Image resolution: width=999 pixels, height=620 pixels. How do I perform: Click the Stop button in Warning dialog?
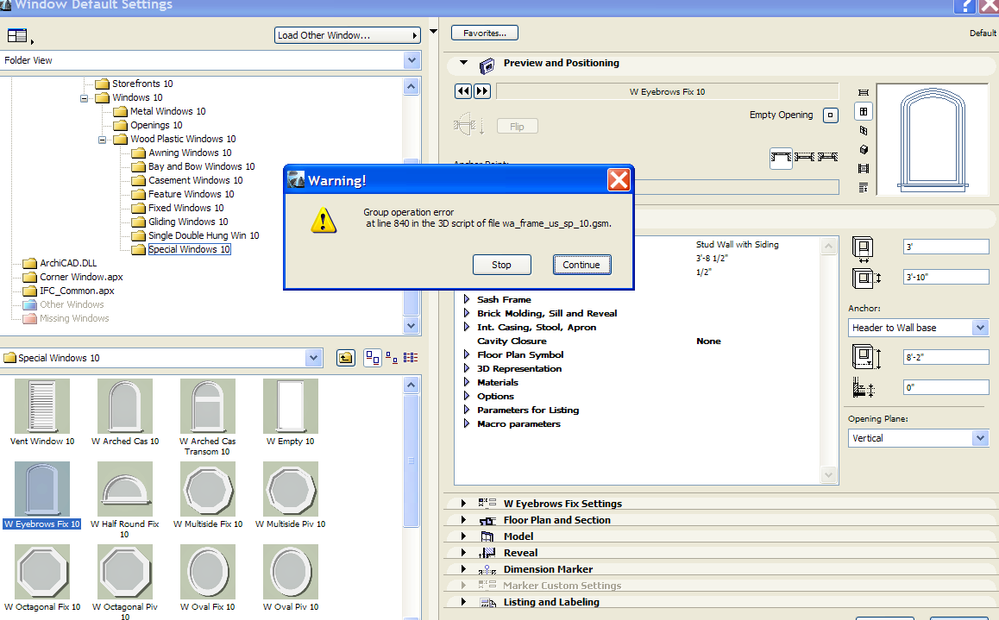[501, 264]
